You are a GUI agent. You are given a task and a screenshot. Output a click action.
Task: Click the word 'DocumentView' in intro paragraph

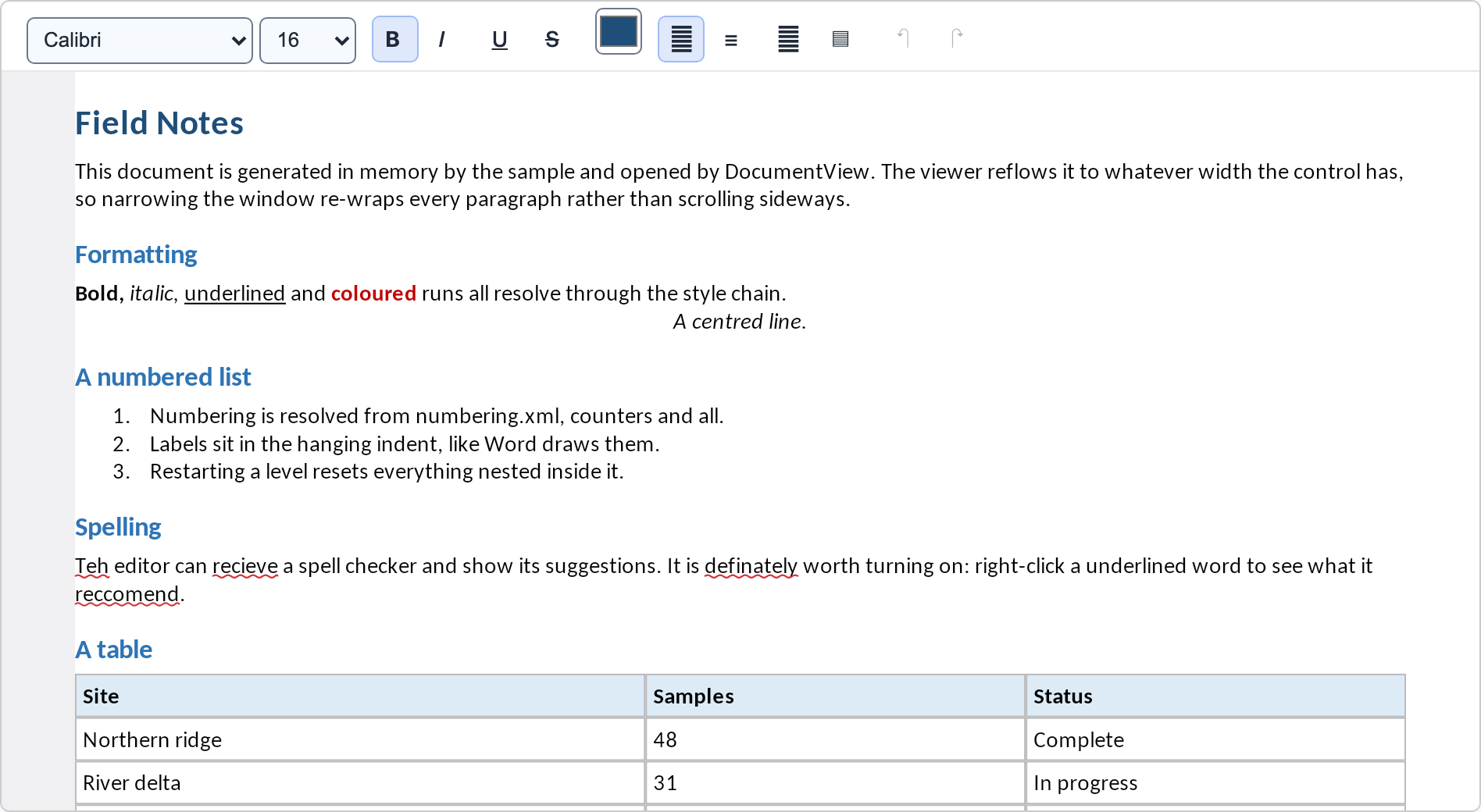pyautogui.click(x=797, y=172)
